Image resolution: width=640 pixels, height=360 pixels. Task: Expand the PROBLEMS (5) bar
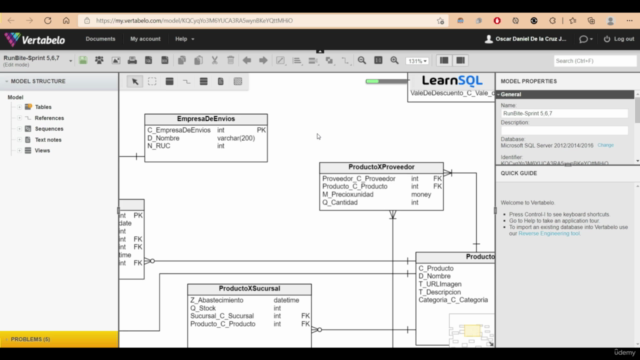[x=59, y=339]
